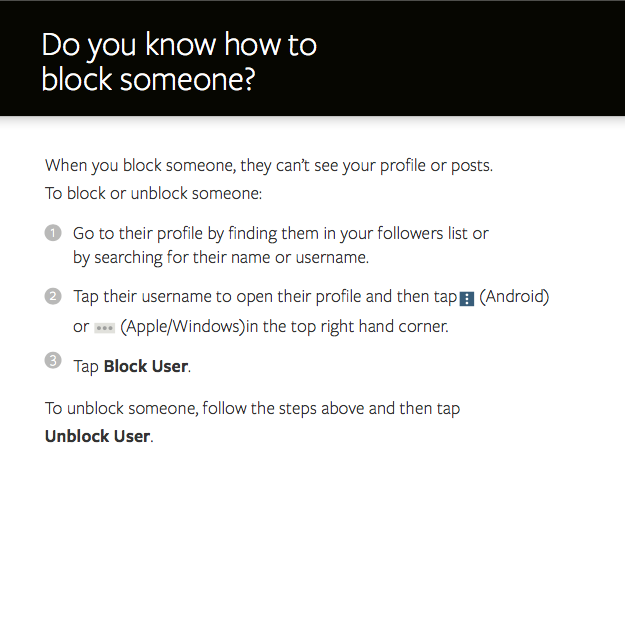Click the step 1 number circle

tap(53, 233)
